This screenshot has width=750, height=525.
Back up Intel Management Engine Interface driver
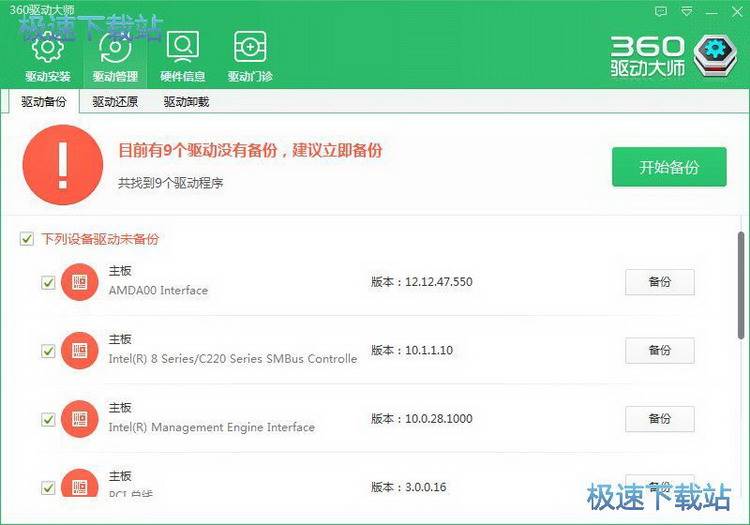point(659,419)
